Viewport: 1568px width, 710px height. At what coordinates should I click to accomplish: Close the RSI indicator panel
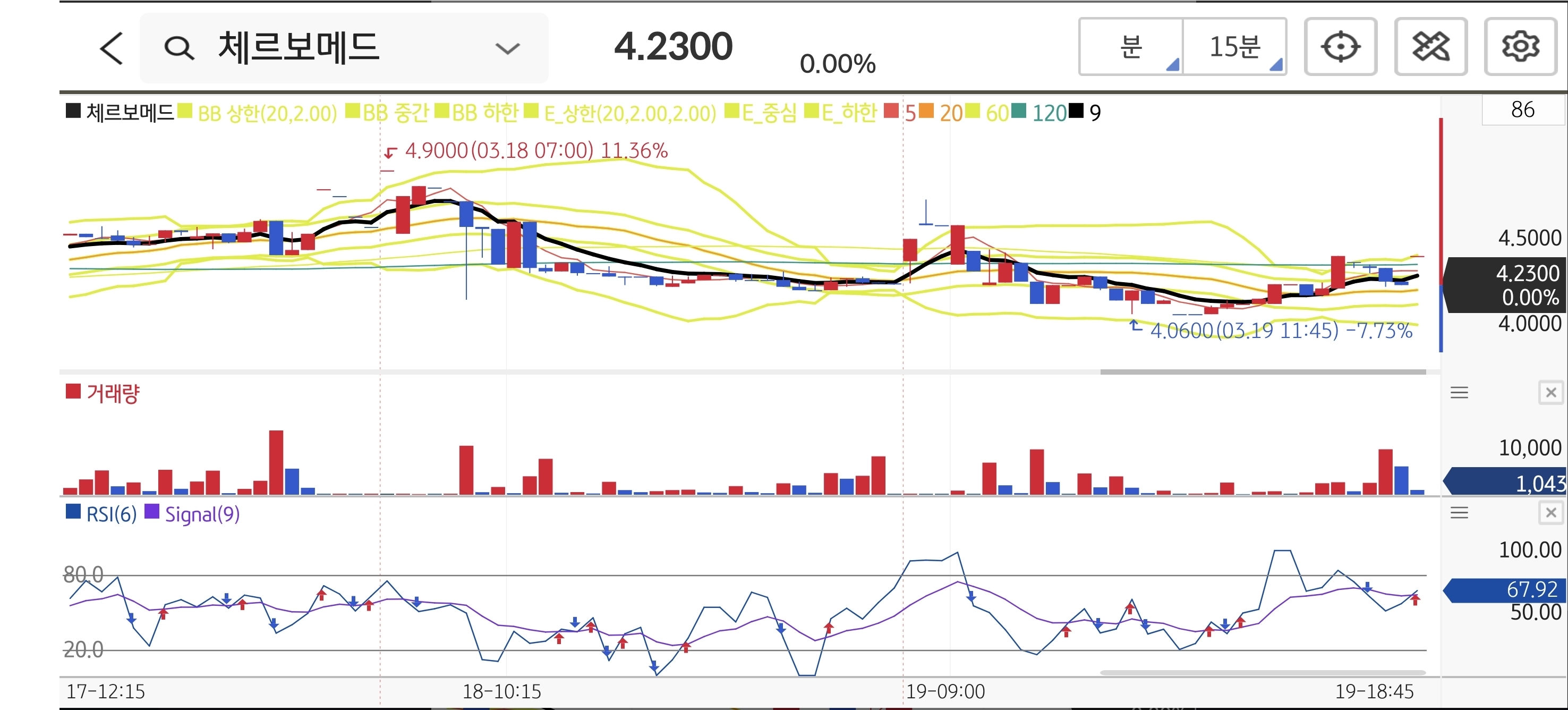click(1550, 513)
